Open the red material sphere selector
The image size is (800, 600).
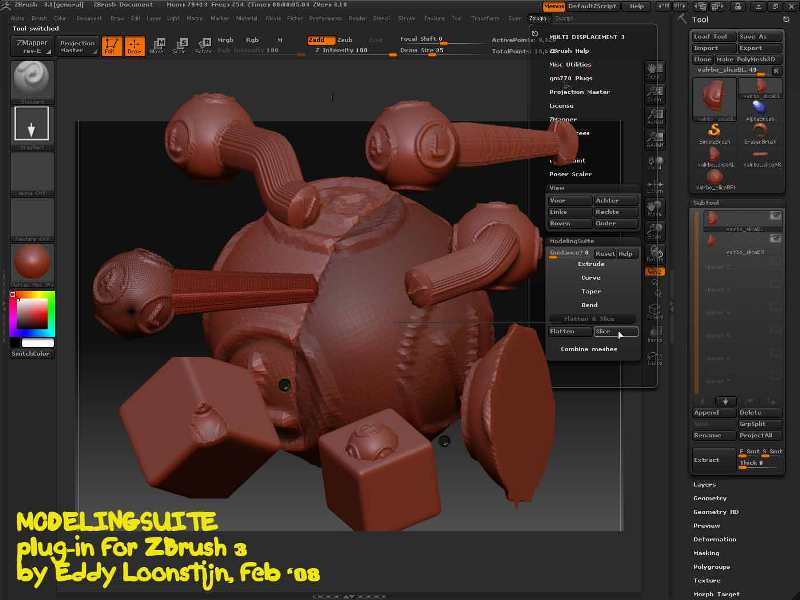32,262
